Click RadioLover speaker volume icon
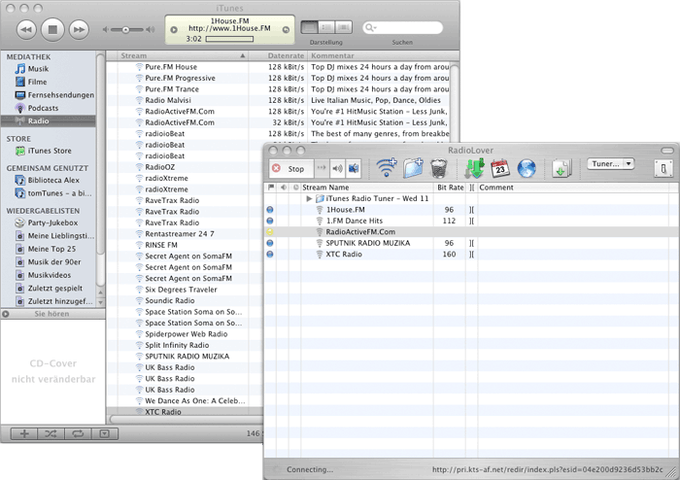 coord(337,169)
